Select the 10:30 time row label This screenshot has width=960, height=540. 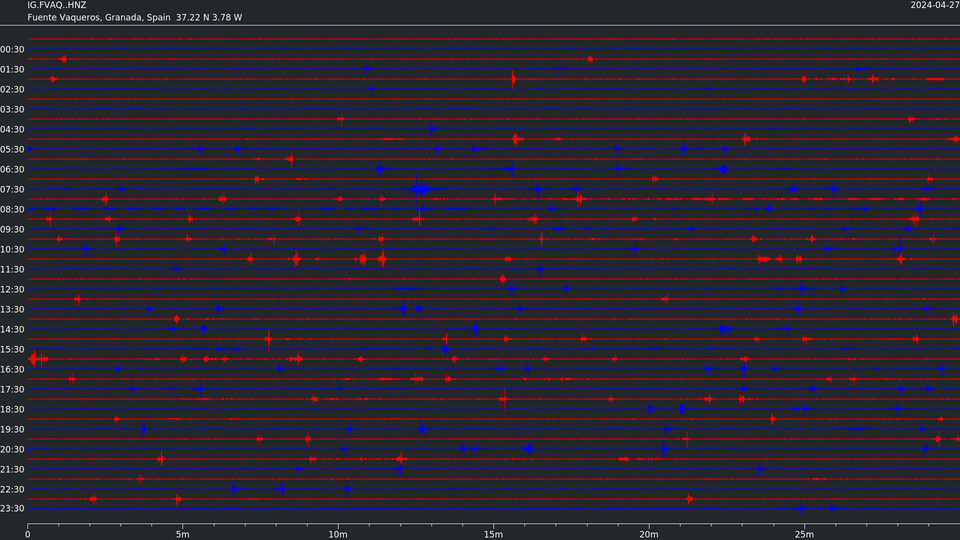pos(12,250)
